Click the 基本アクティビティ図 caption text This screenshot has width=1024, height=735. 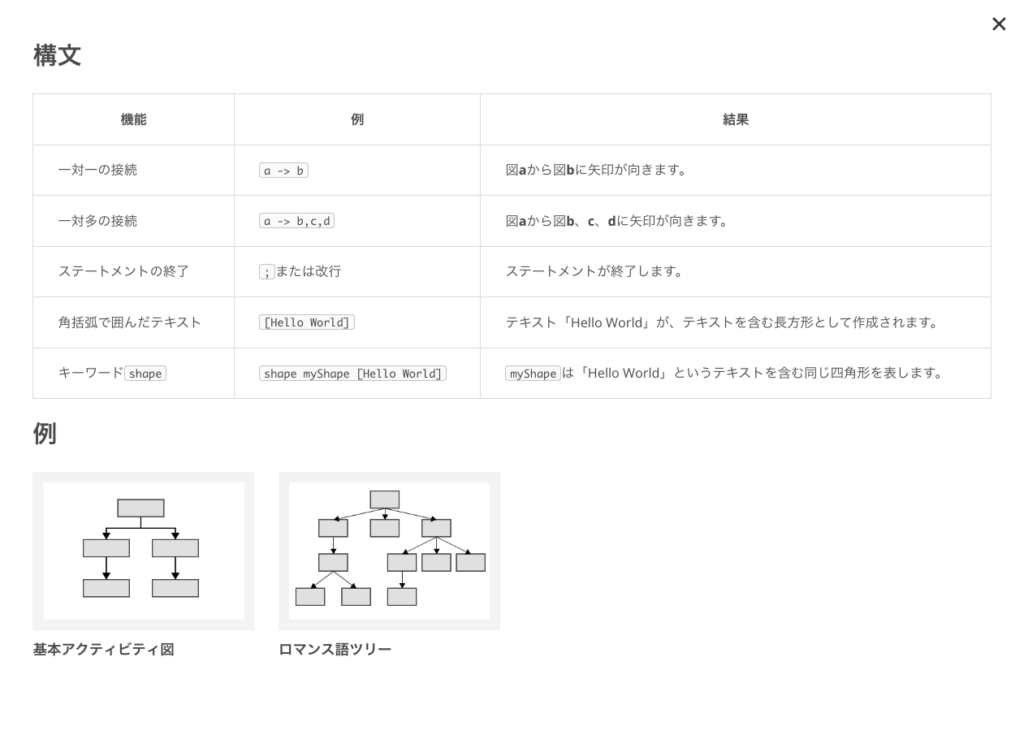tap(104, 650)
